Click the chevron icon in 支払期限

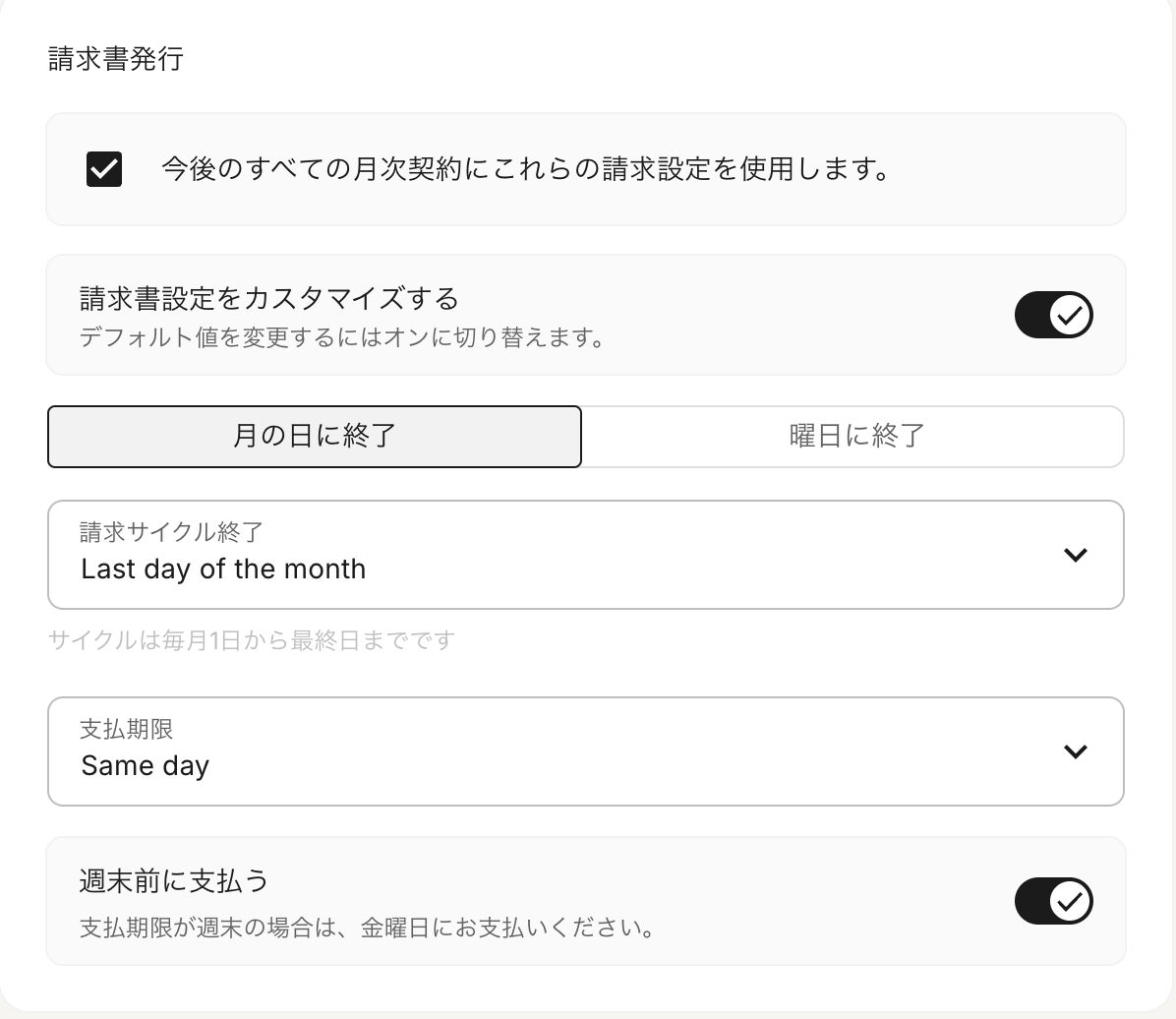point(1076,751)
